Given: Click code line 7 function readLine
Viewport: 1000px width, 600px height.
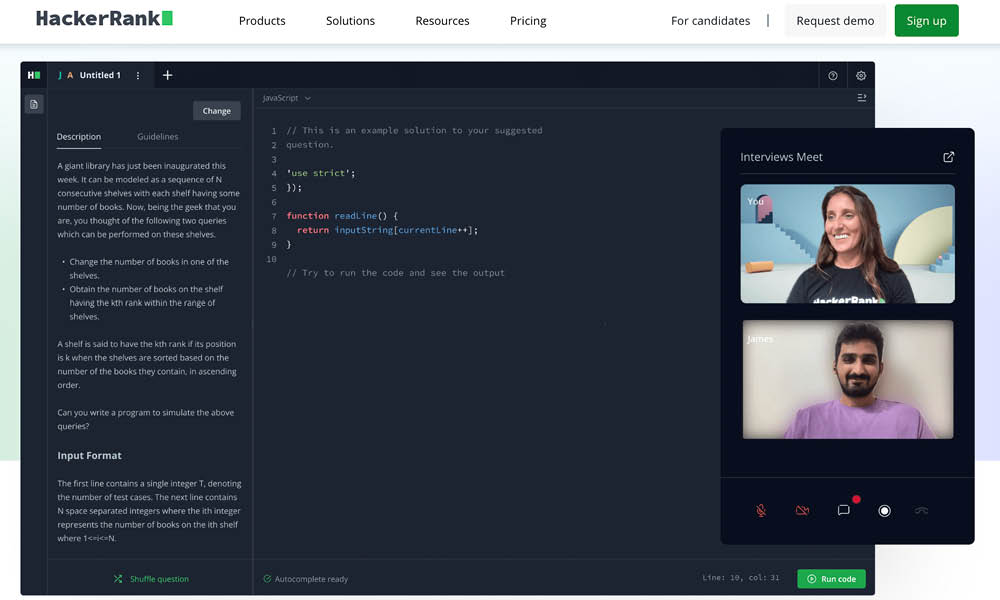Looking at the screenshot, I should (x=342, y=216).
